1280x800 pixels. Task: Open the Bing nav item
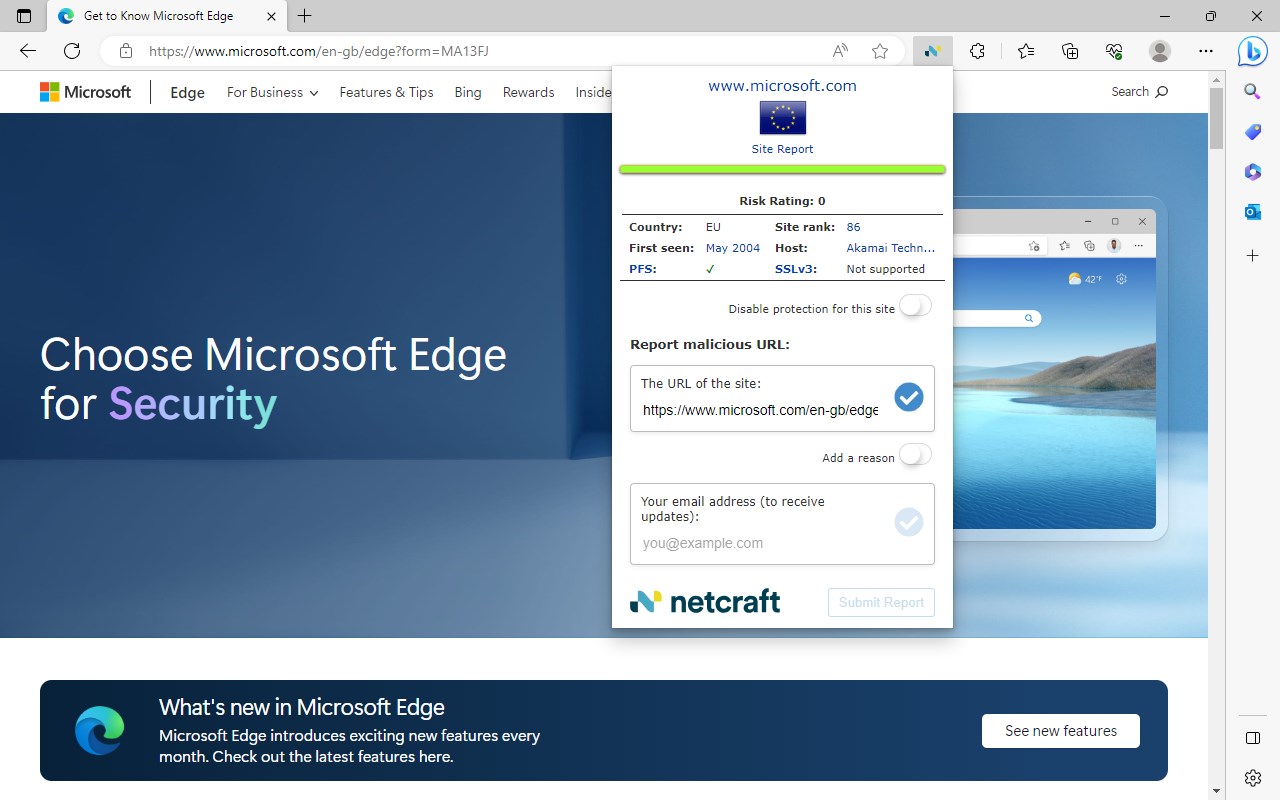[x=468, y=92]
